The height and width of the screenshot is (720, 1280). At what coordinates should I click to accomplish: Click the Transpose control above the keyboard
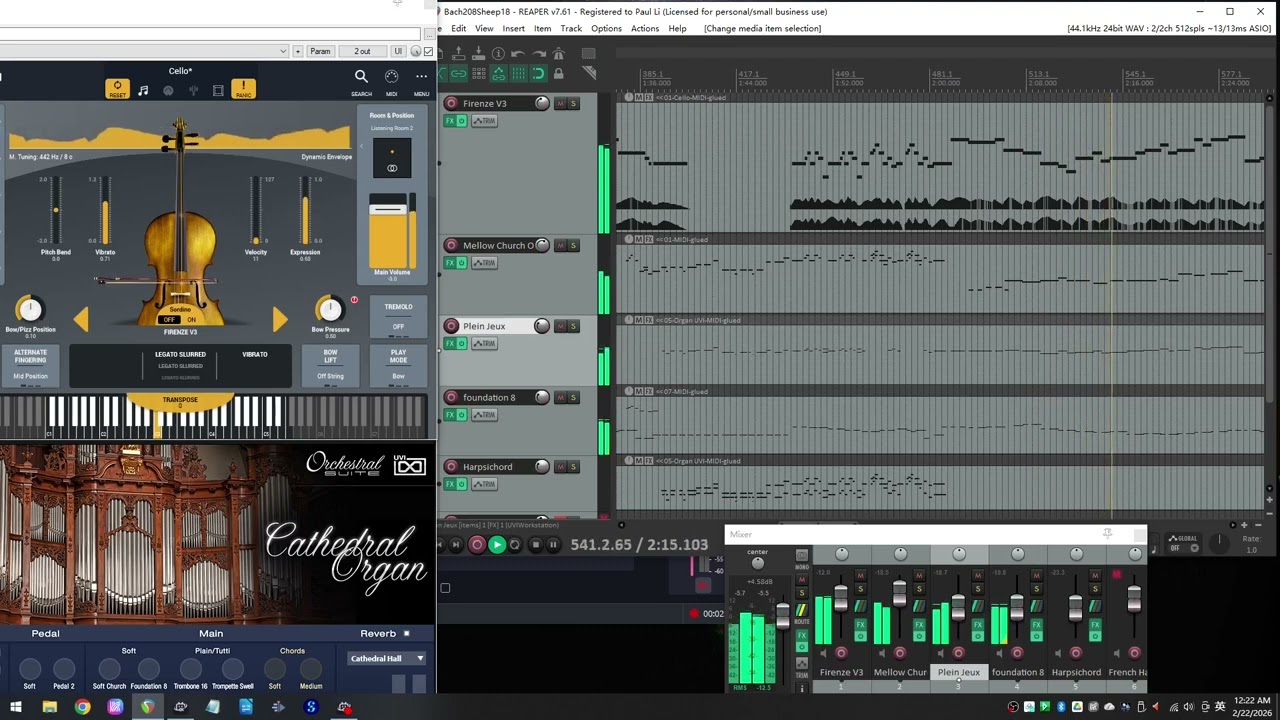(180, 402)
